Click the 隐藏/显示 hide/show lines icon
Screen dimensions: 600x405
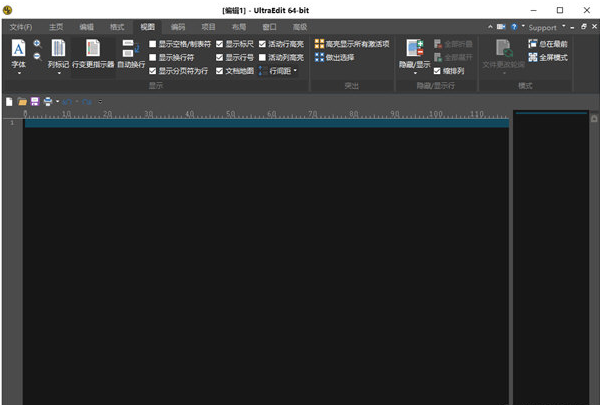[414, 49]
